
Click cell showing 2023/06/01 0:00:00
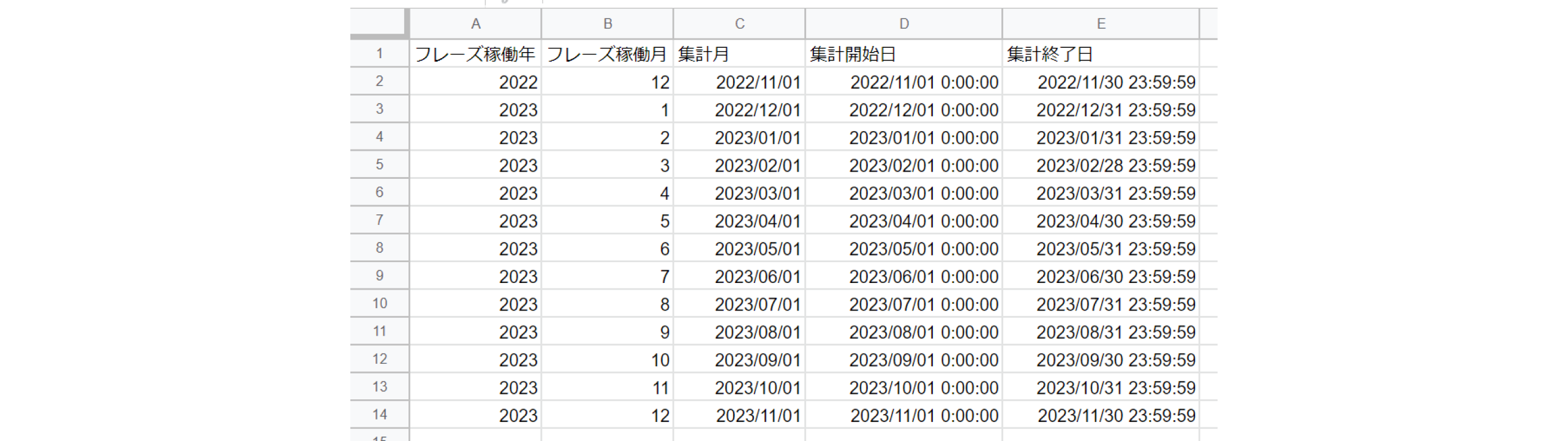903,276
